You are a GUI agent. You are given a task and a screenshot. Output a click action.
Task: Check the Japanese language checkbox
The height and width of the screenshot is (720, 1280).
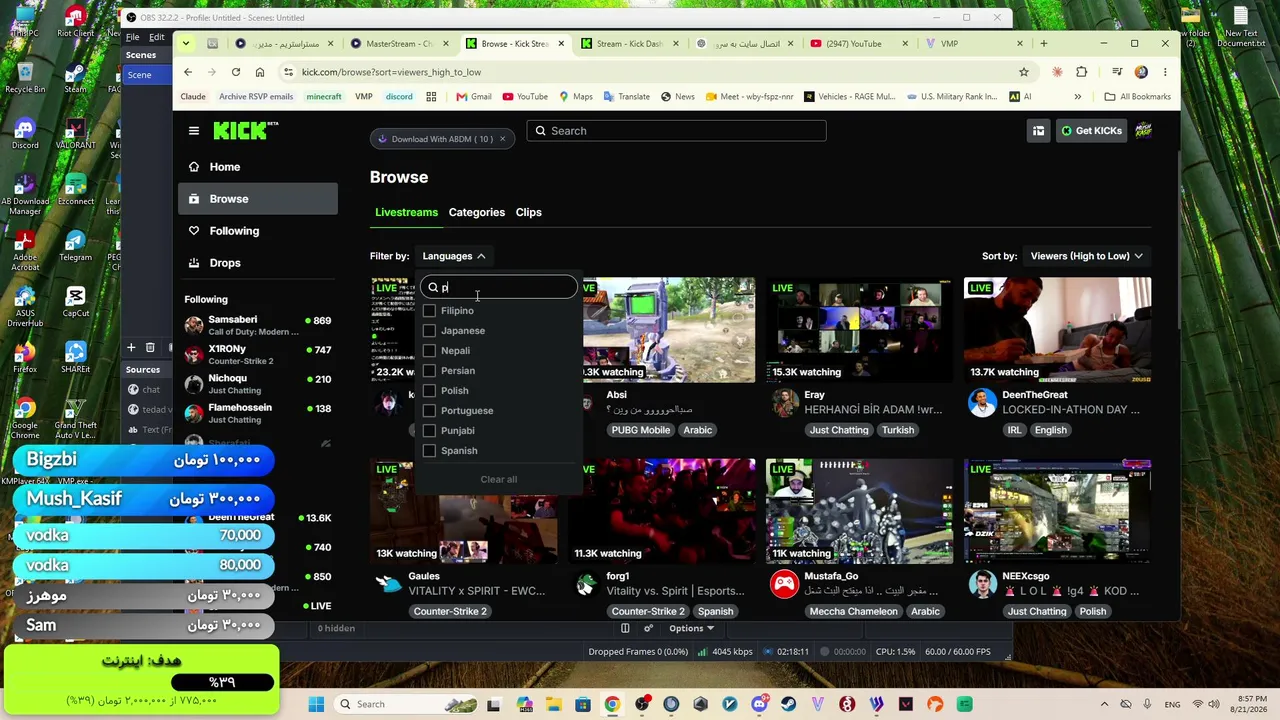coord(429,331)
